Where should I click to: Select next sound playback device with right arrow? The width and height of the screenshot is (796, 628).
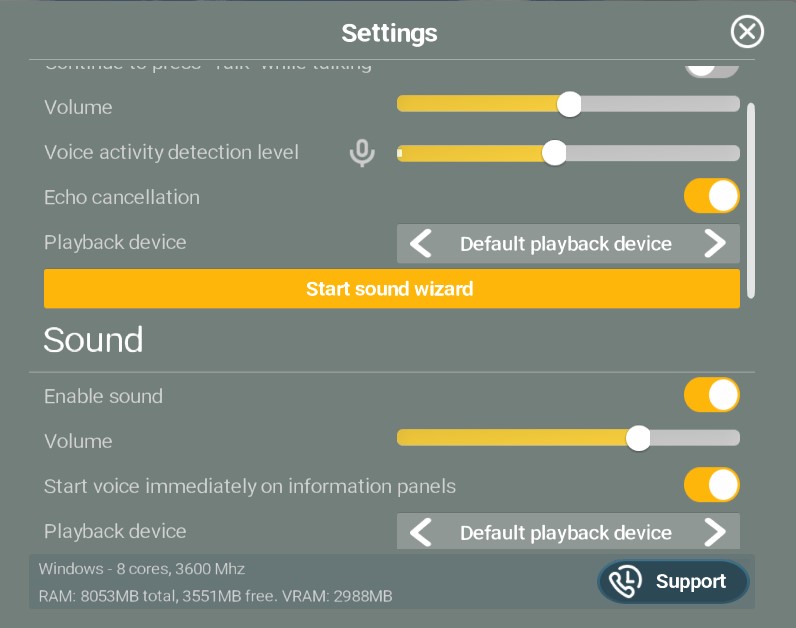pos(715,532)
